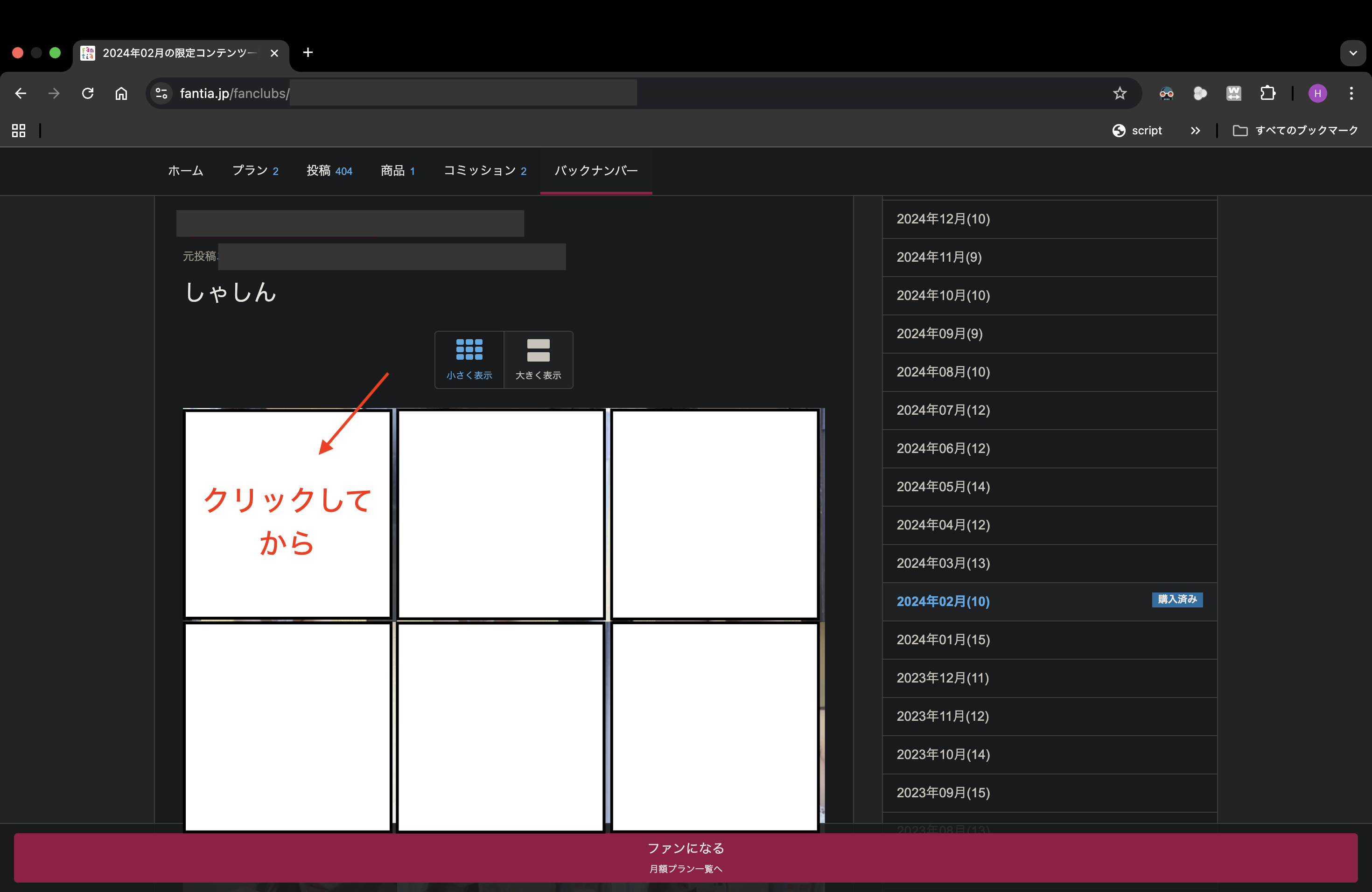Click the Fantia favicon on the tab
This screenshot has height=892, width=1372.
point(88,52)
